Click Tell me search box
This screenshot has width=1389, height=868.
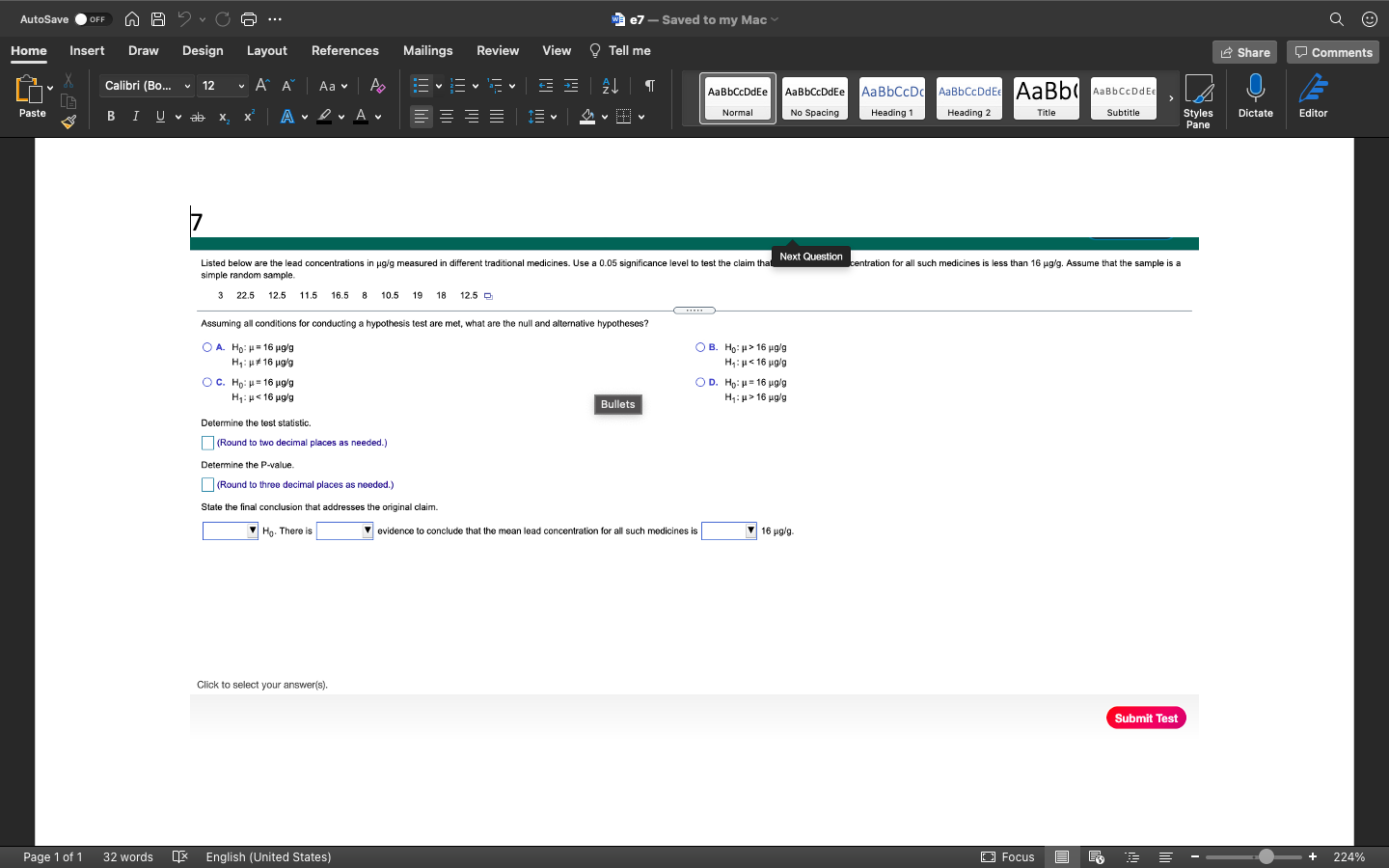[x=620, y=51]
